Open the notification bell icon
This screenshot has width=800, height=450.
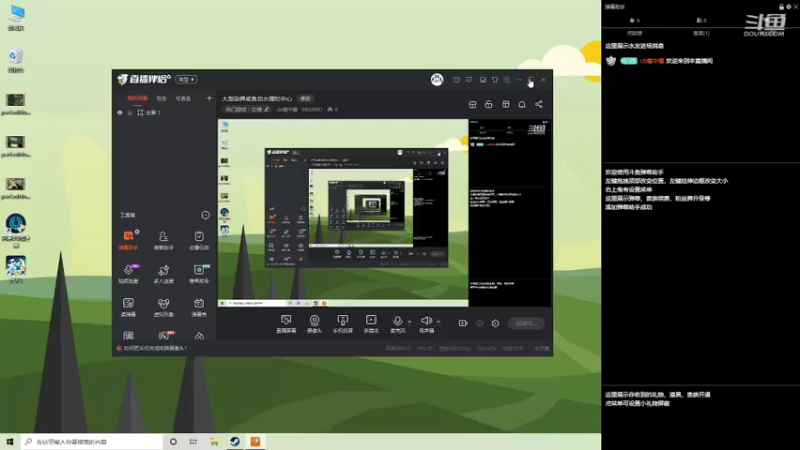pos(522,104)
